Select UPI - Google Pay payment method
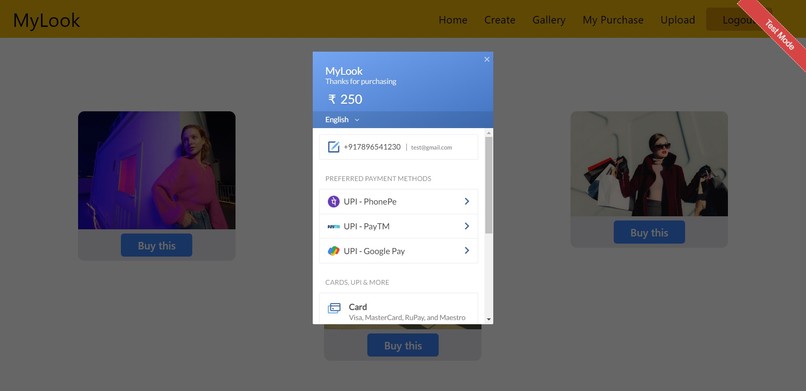The image size is (806, 391). (x=398, y=251)
